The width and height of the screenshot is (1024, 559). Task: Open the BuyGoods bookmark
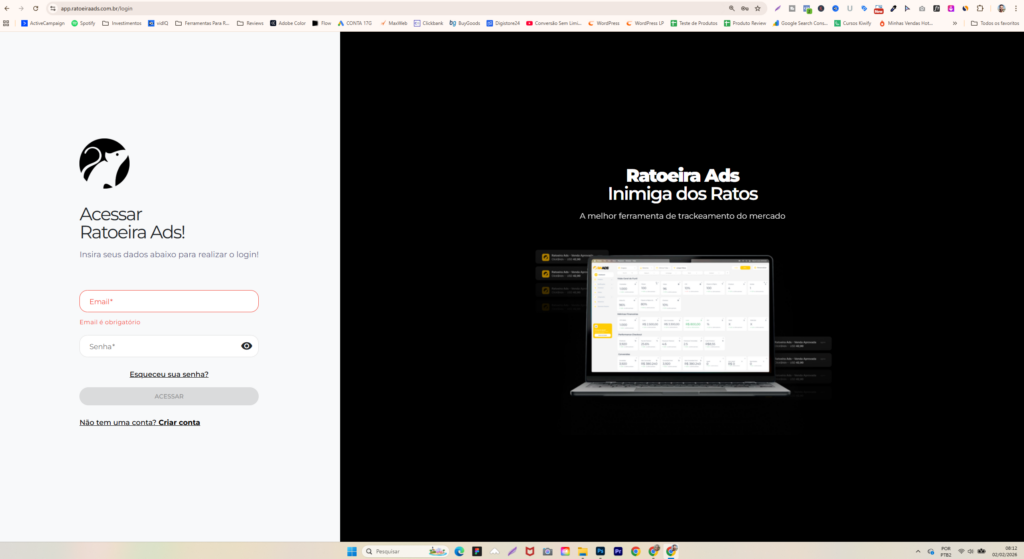465,23
